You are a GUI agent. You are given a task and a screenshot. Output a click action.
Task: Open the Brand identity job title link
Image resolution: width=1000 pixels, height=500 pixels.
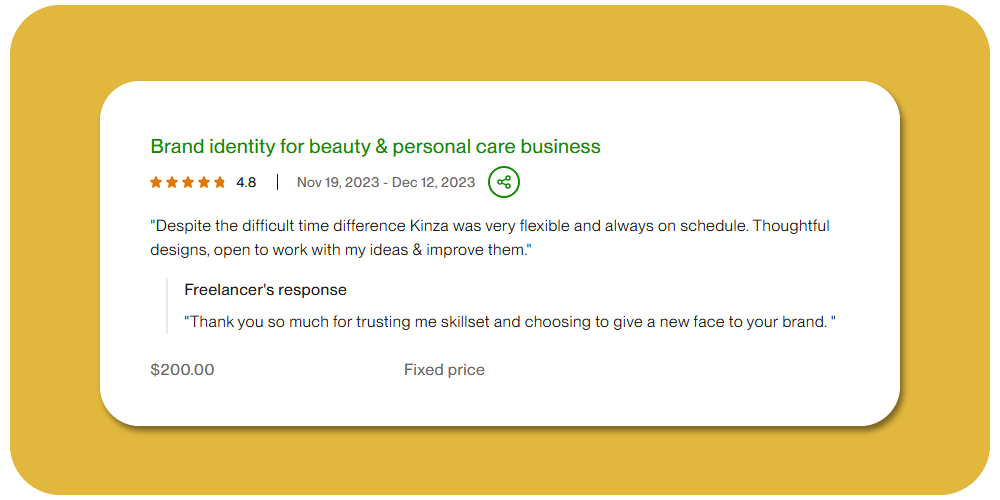click(x=375, y=147)
